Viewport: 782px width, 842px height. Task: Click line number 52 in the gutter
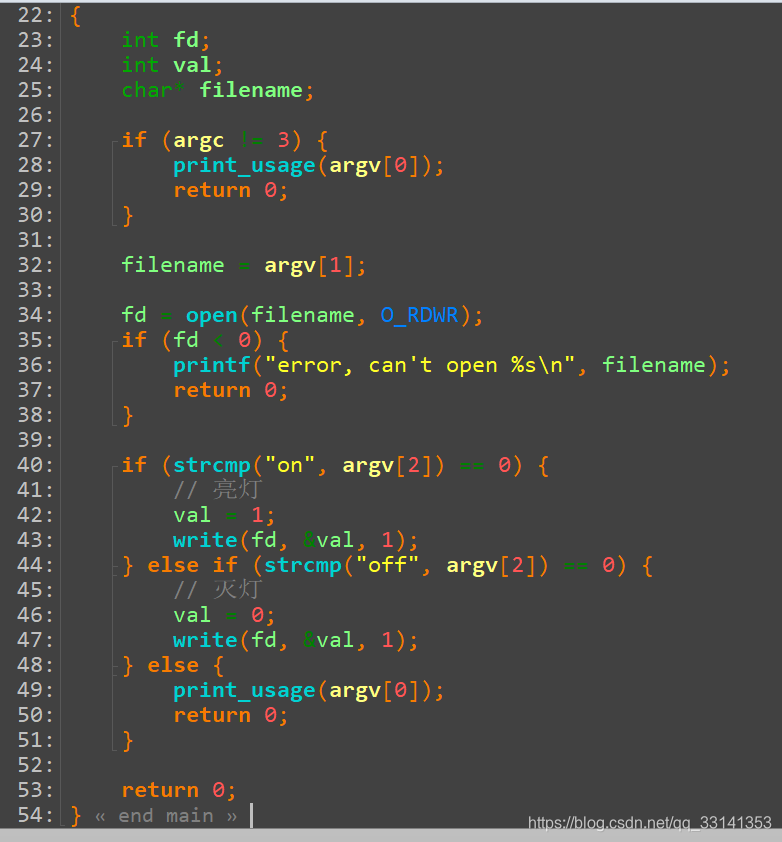tap(35, 766)
